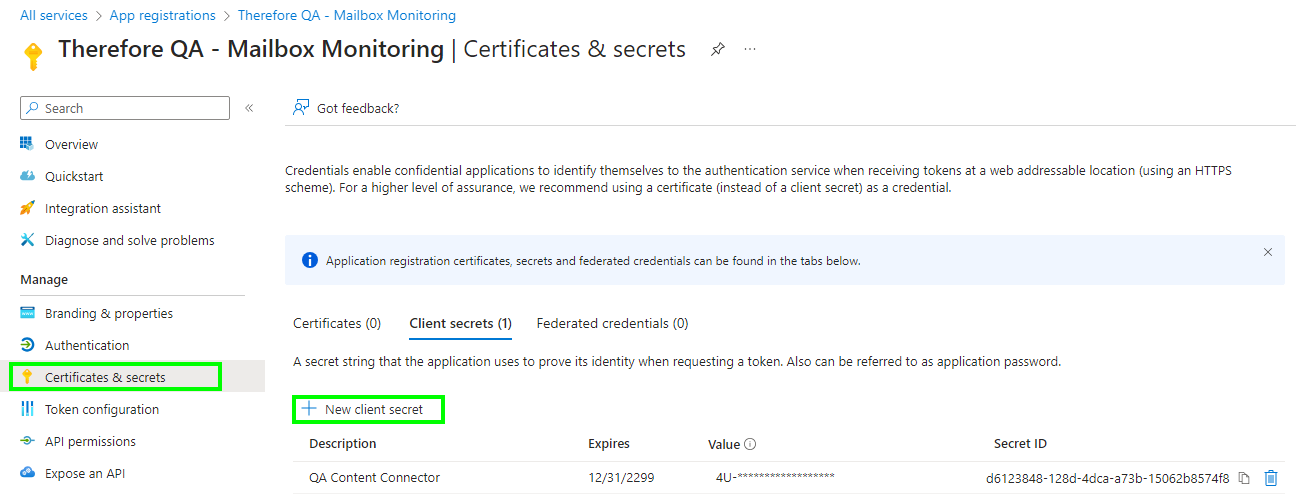
Task: Click the Got feedback? icon button
Action: tap(301, 108)
